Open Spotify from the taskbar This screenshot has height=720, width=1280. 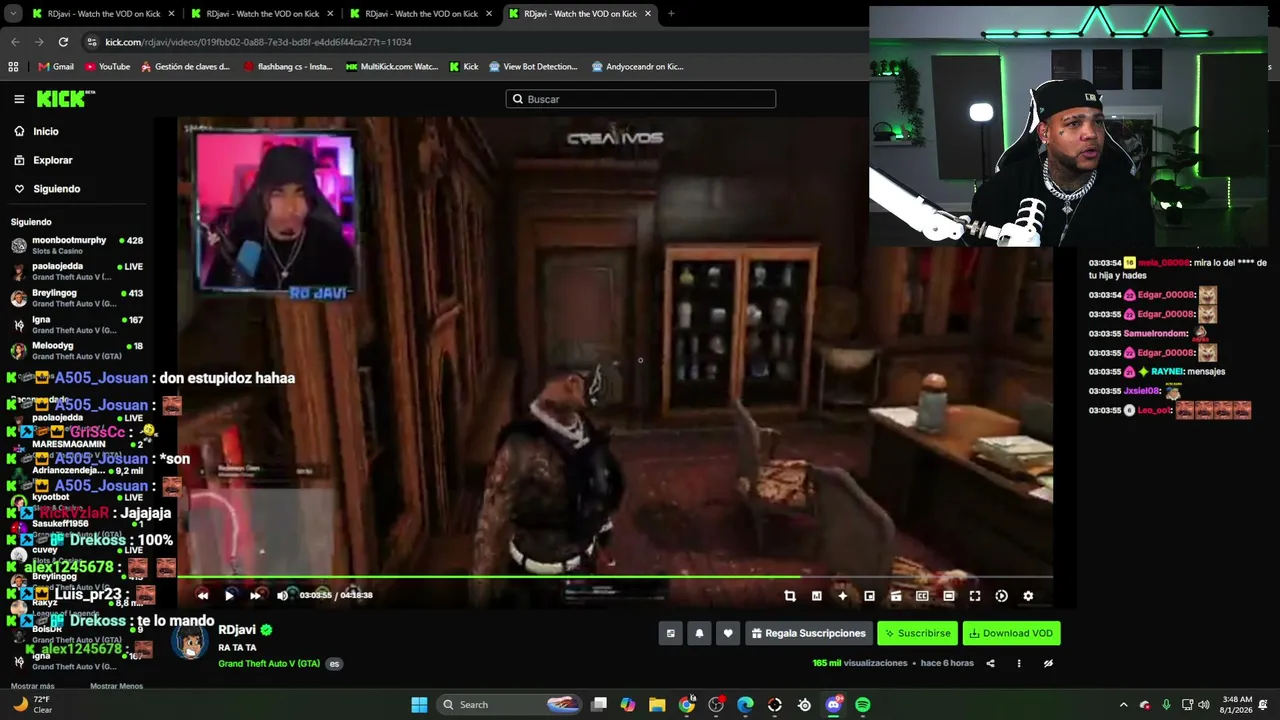point(863,705)
